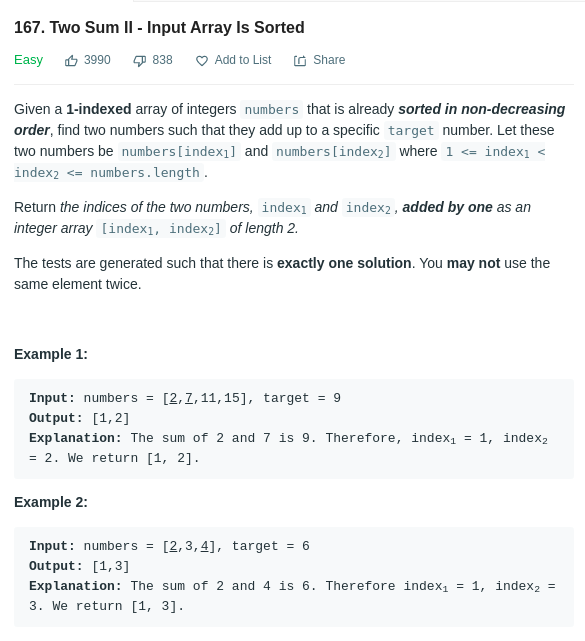Viewport: 585px width, 641px height.
Task: Click the 838 dislikes count
Action: click(x=162, y=60)
